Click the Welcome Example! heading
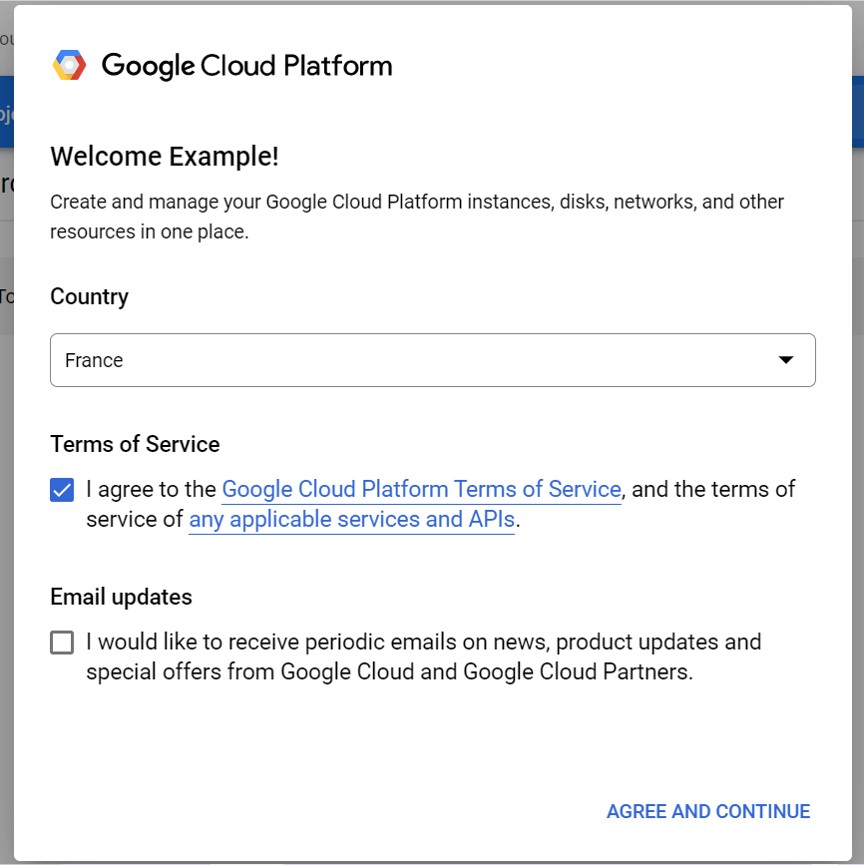 [x=164, y=156]
